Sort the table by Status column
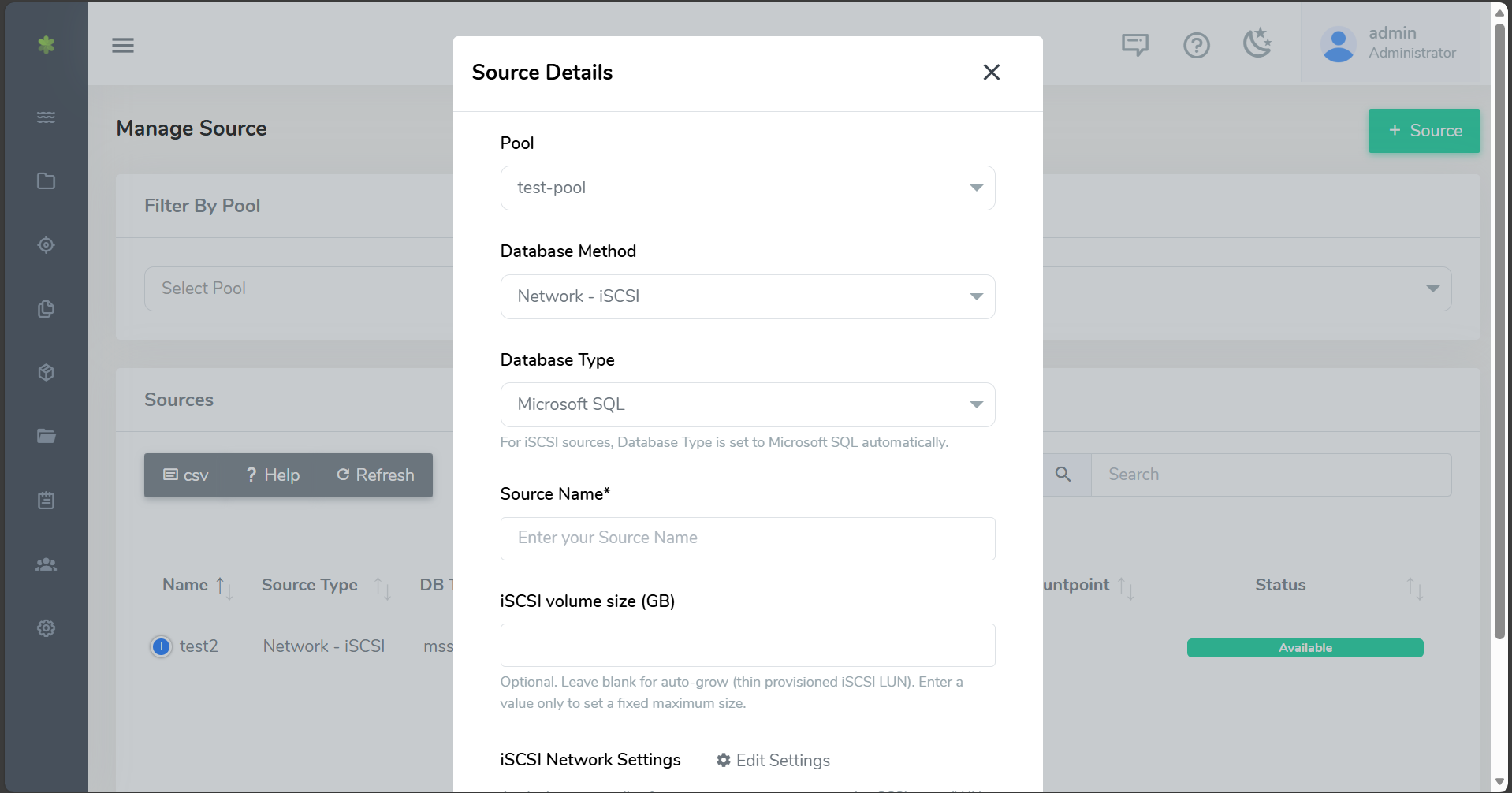 1414,586
